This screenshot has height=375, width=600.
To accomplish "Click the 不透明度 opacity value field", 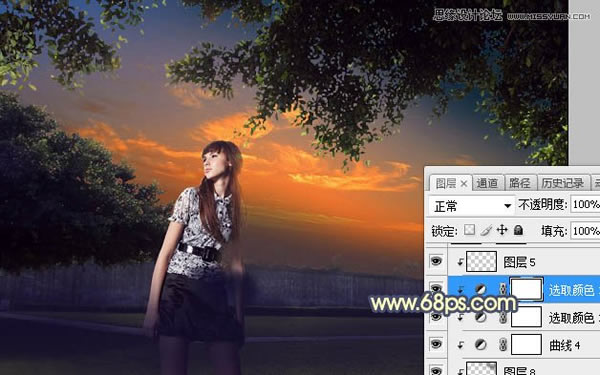I will pyautogui.click(x=585, y=205).
